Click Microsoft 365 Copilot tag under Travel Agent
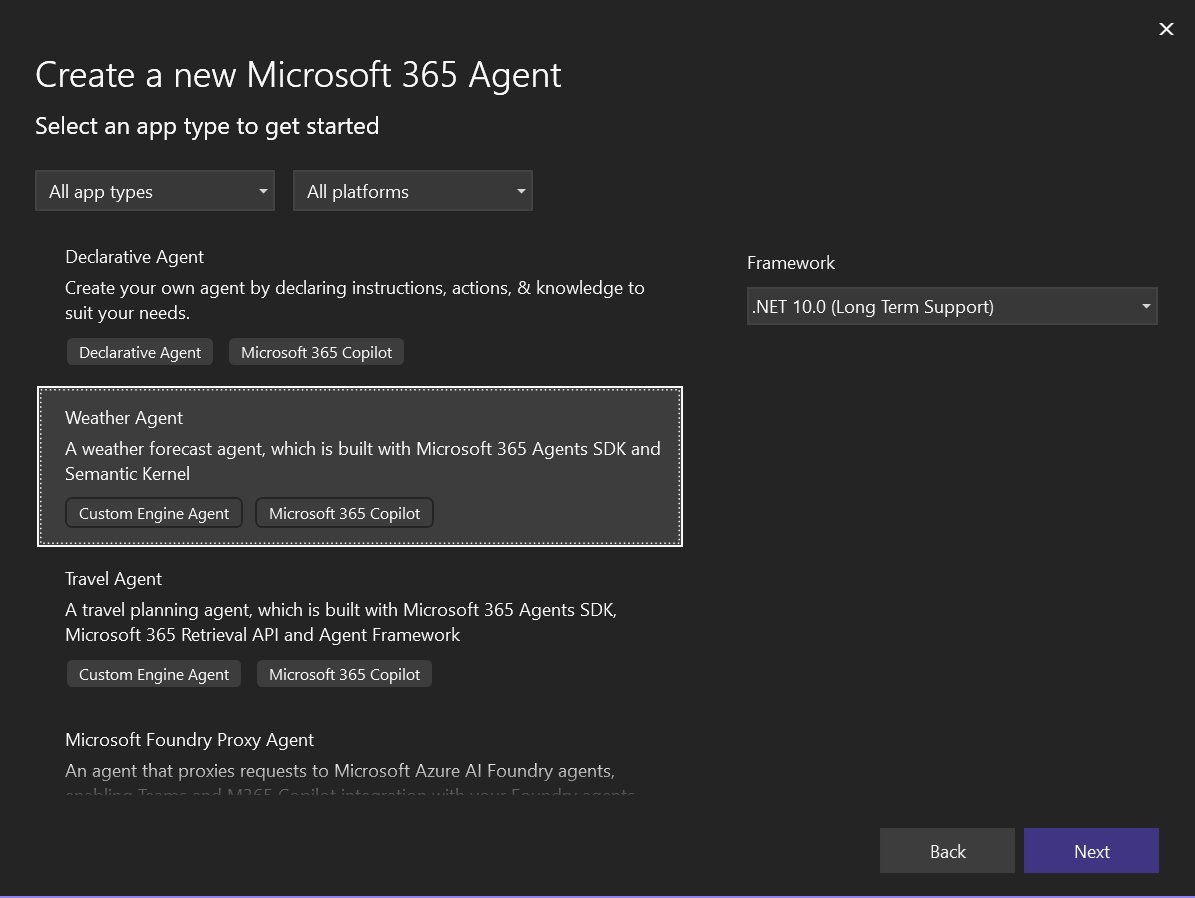This screenshot has height=898, width=1195. 344,674
